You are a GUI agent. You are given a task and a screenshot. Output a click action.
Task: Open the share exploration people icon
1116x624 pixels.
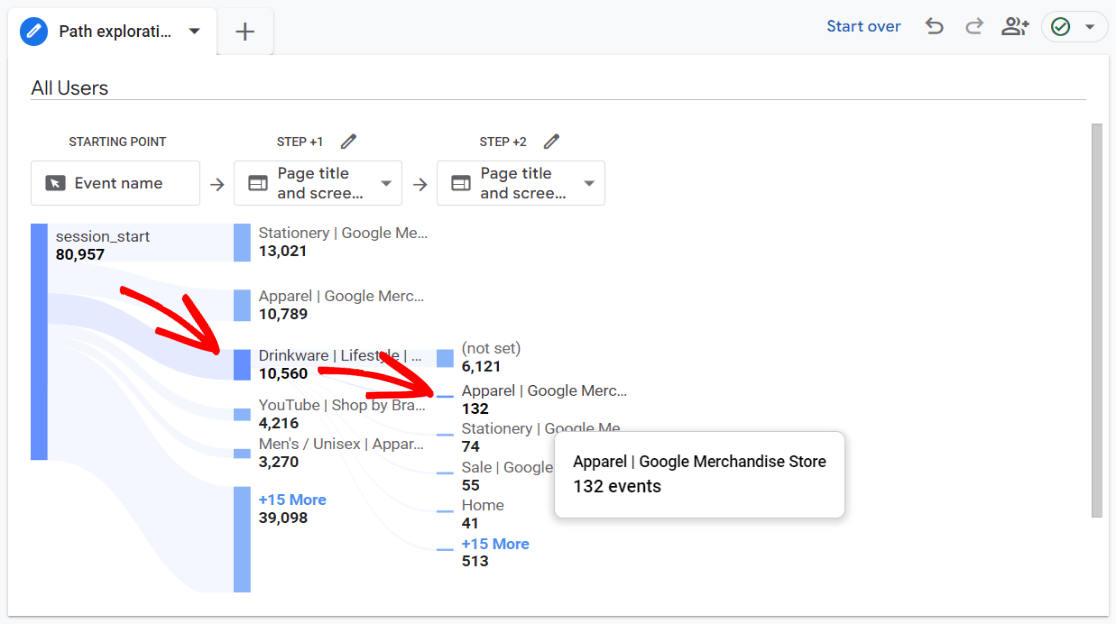tap(1015, 27)
